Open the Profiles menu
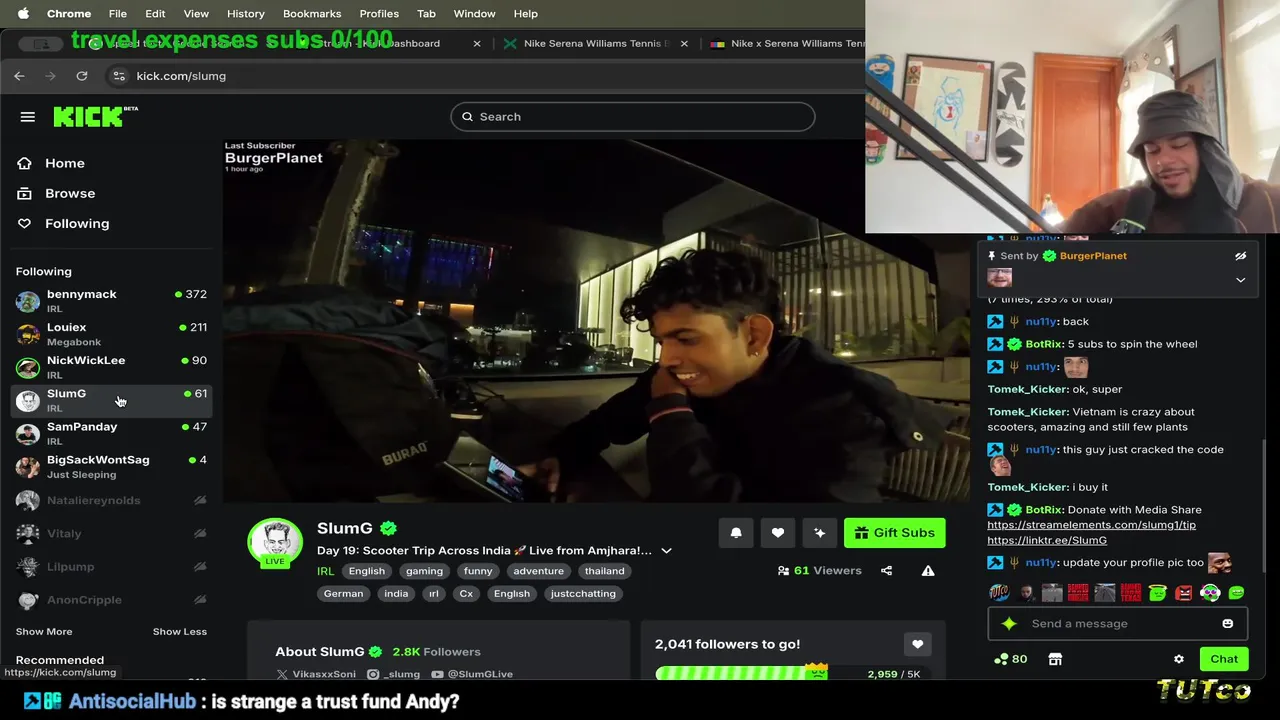 (x=379, y=14)
